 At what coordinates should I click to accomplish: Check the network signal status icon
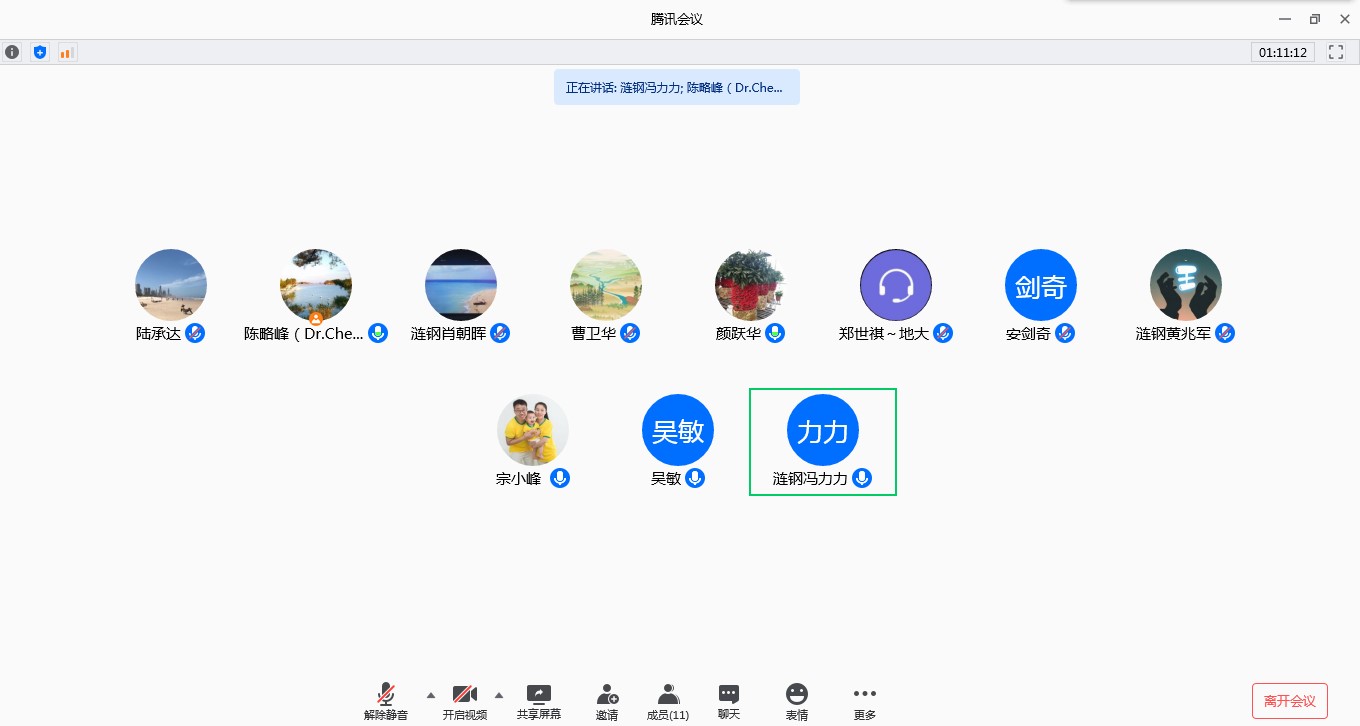click(67, 52)
